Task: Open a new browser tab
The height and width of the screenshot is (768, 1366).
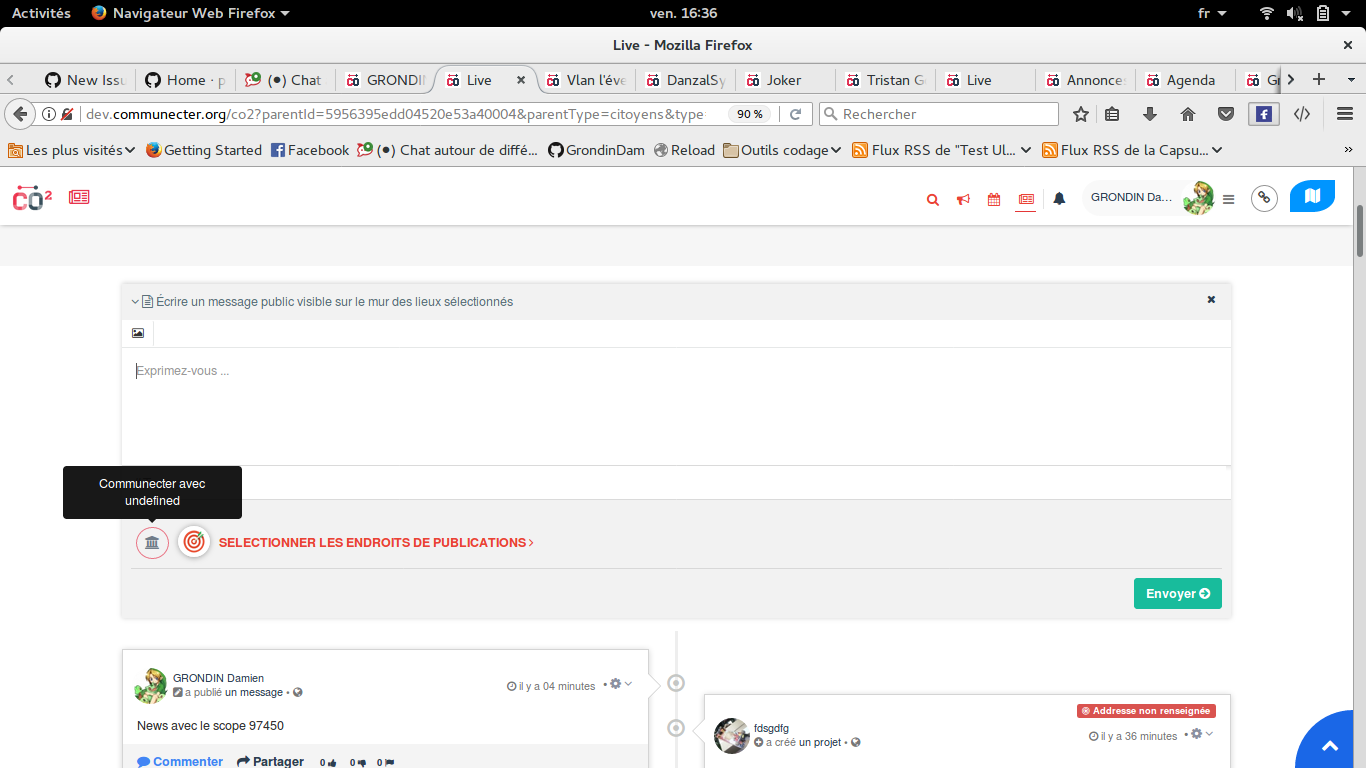Action: 1319,80
